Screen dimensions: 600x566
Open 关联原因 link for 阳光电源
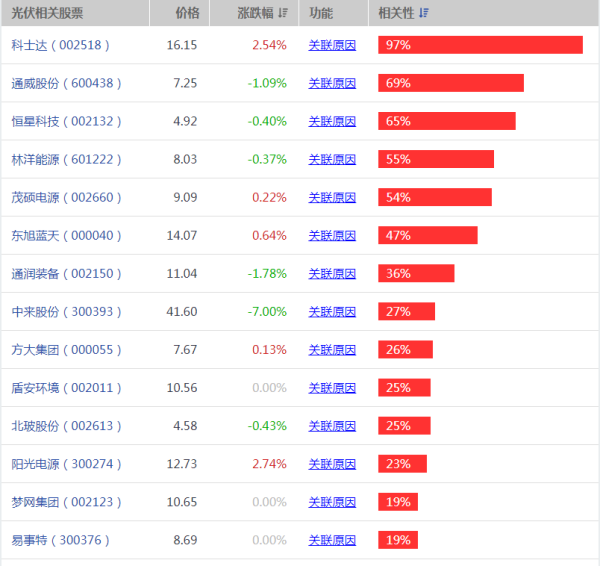coord(332,464)
